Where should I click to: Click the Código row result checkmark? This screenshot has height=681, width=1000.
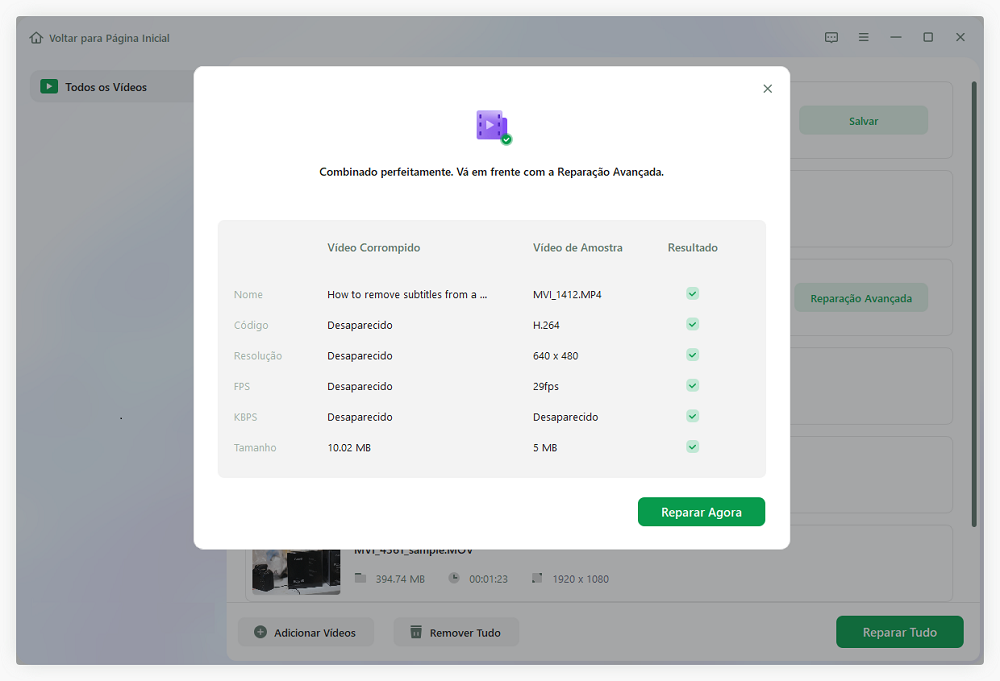pyautogui.click(x=693, y=324)
